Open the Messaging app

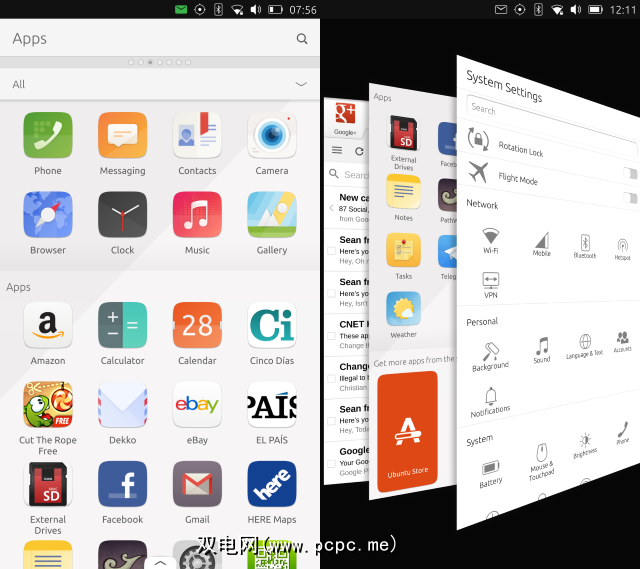122,135
